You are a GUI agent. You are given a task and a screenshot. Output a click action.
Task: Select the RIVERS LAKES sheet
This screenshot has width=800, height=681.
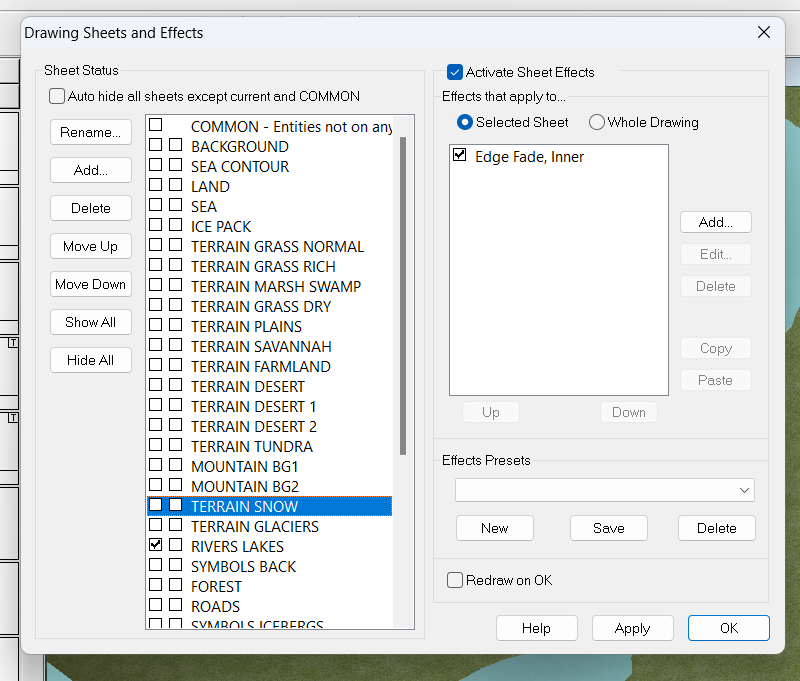pos(237,546)
